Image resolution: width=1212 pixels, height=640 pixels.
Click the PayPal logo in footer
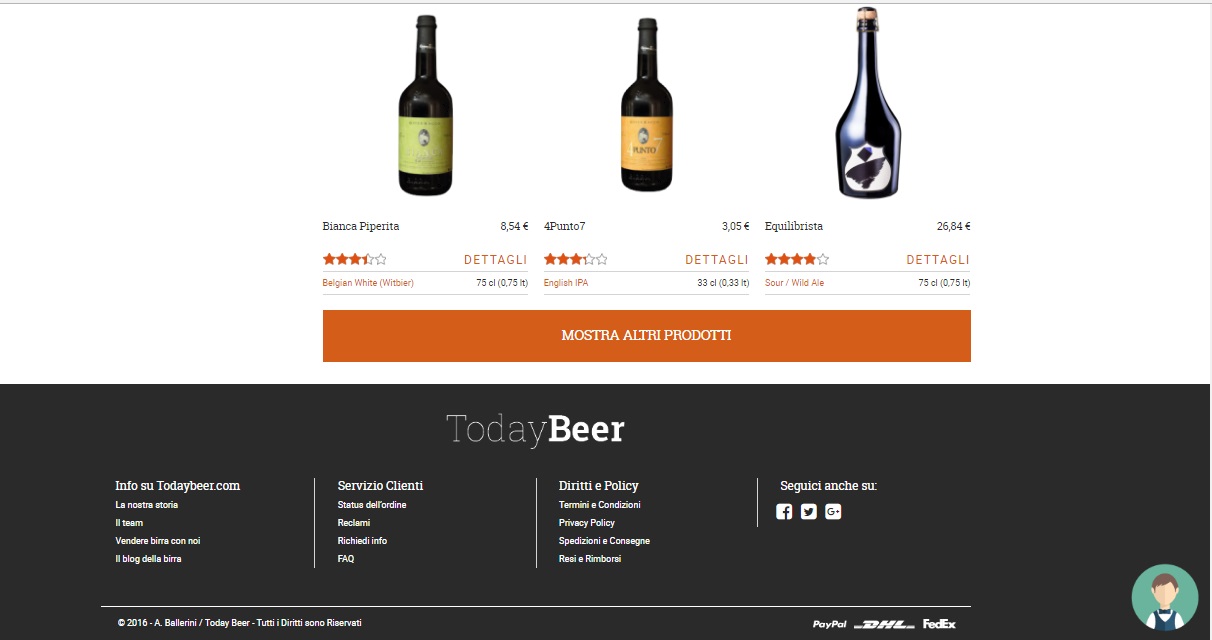pyautogui.click(x=830, y=624)
